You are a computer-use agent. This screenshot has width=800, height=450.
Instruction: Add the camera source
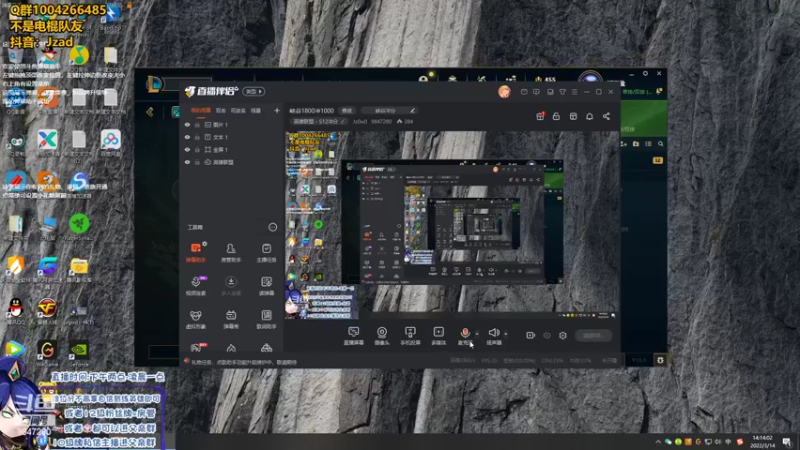point(382,336)
